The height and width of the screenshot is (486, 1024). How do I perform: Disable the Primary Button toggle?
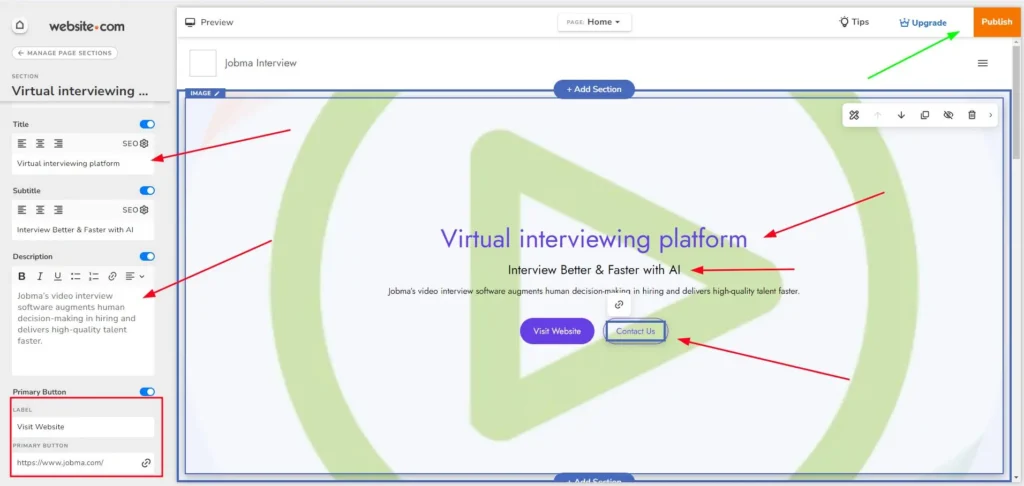[147, 392]
